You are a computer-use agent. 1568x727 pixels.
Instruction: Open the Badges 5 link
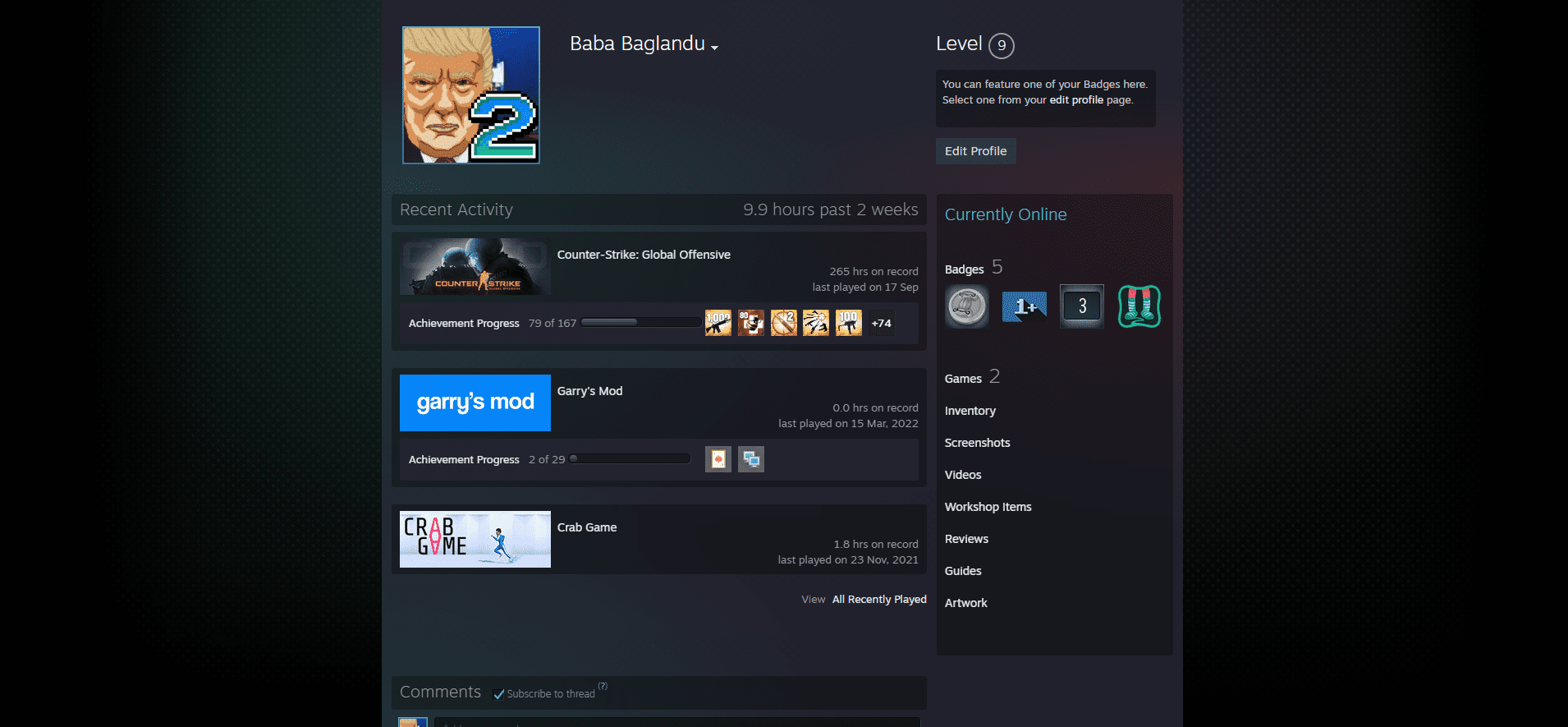[974, 268]
